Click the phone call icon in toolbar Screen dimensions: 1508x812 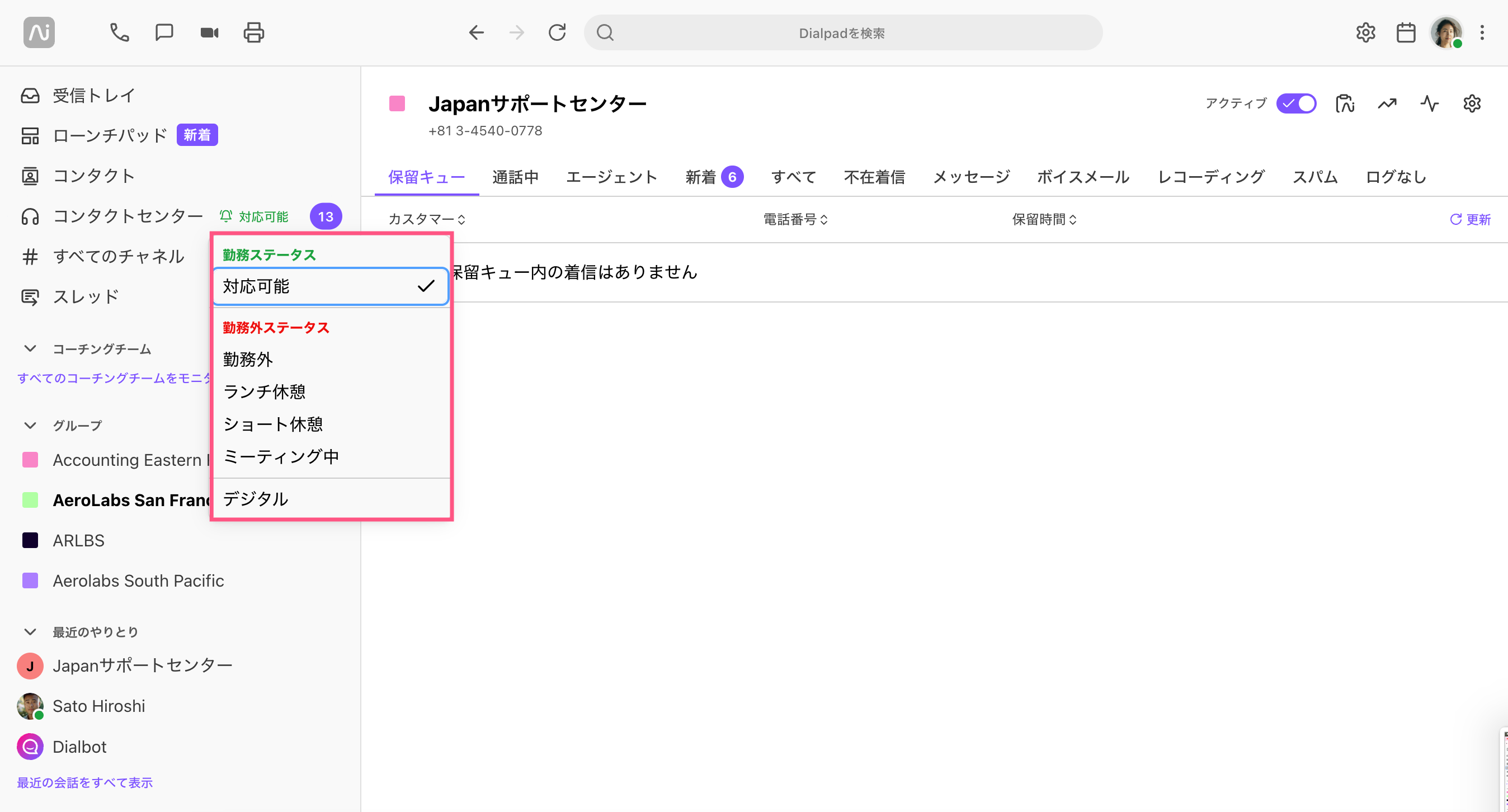tap(120, 32)
